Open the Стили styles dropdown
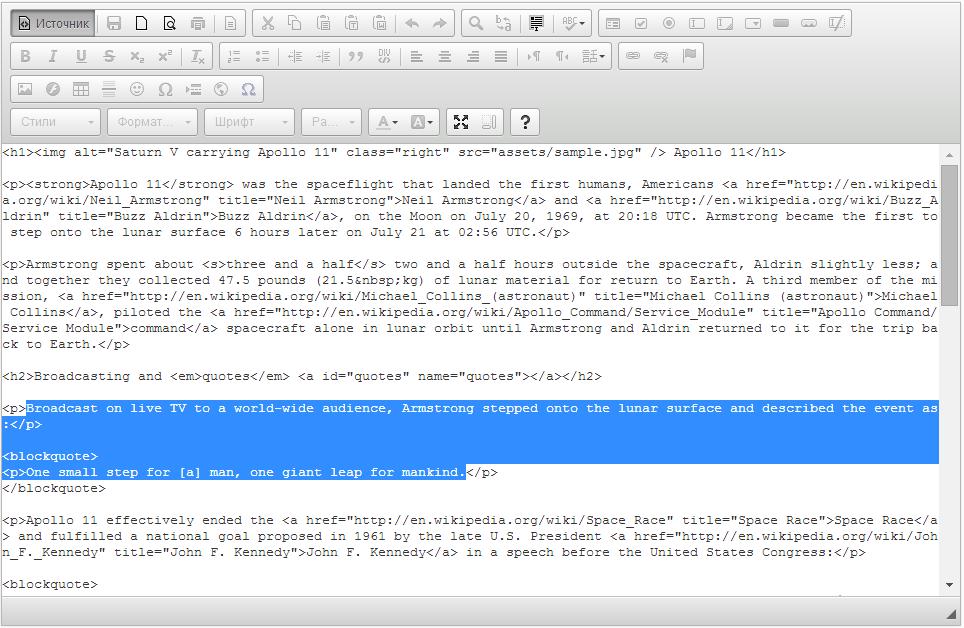 tap(55, 122)
